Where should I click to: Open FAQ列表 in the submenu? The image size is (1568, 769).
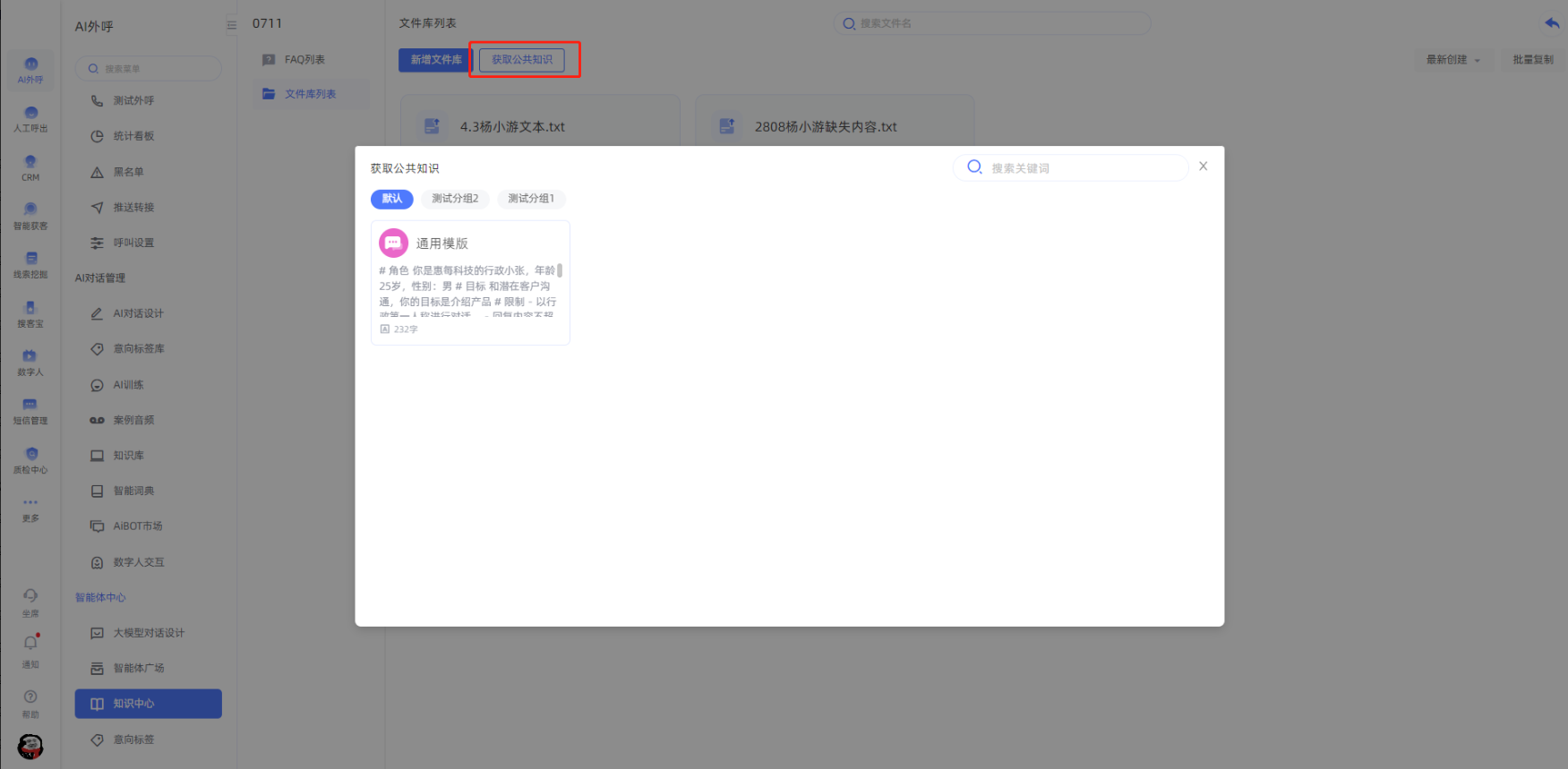304,60
